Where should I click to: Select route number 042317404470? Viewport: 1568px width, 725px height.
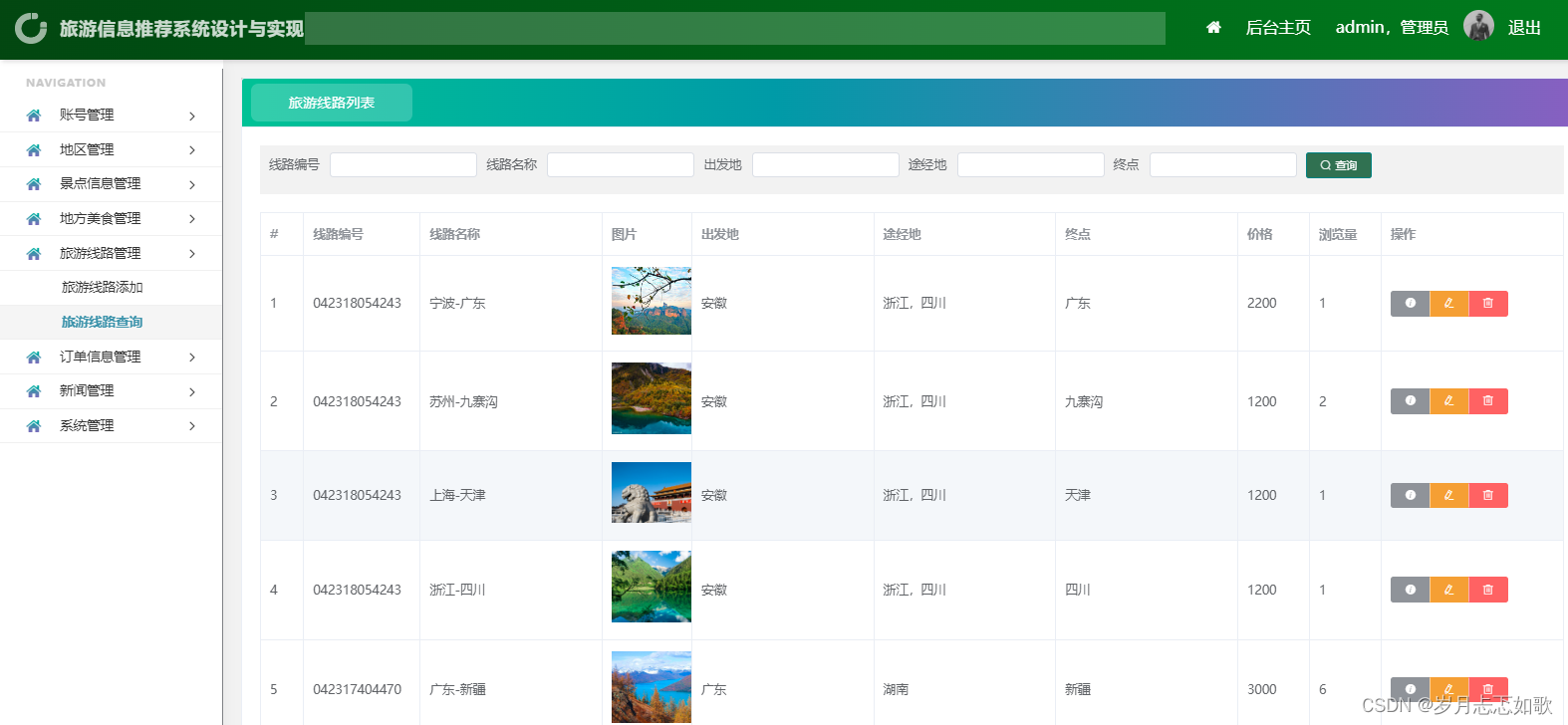click(358, 689)
